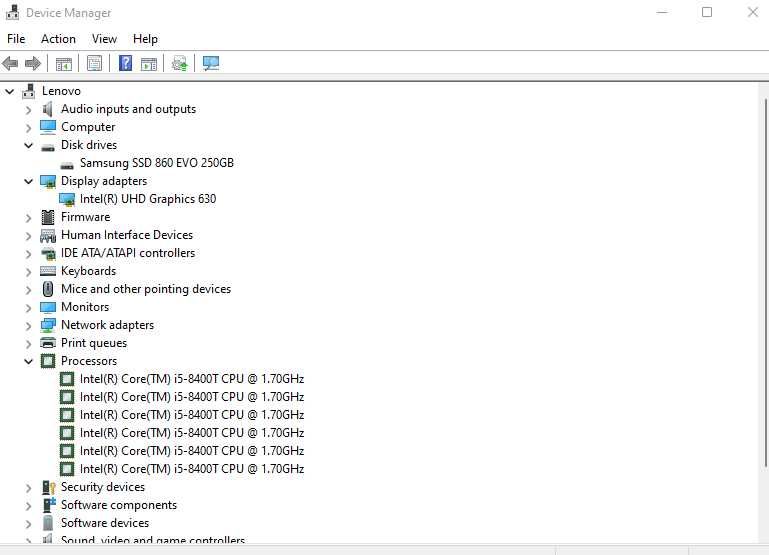Click the monitor icon at toolbar end
The image size is (769, 555).
[211, 63]
